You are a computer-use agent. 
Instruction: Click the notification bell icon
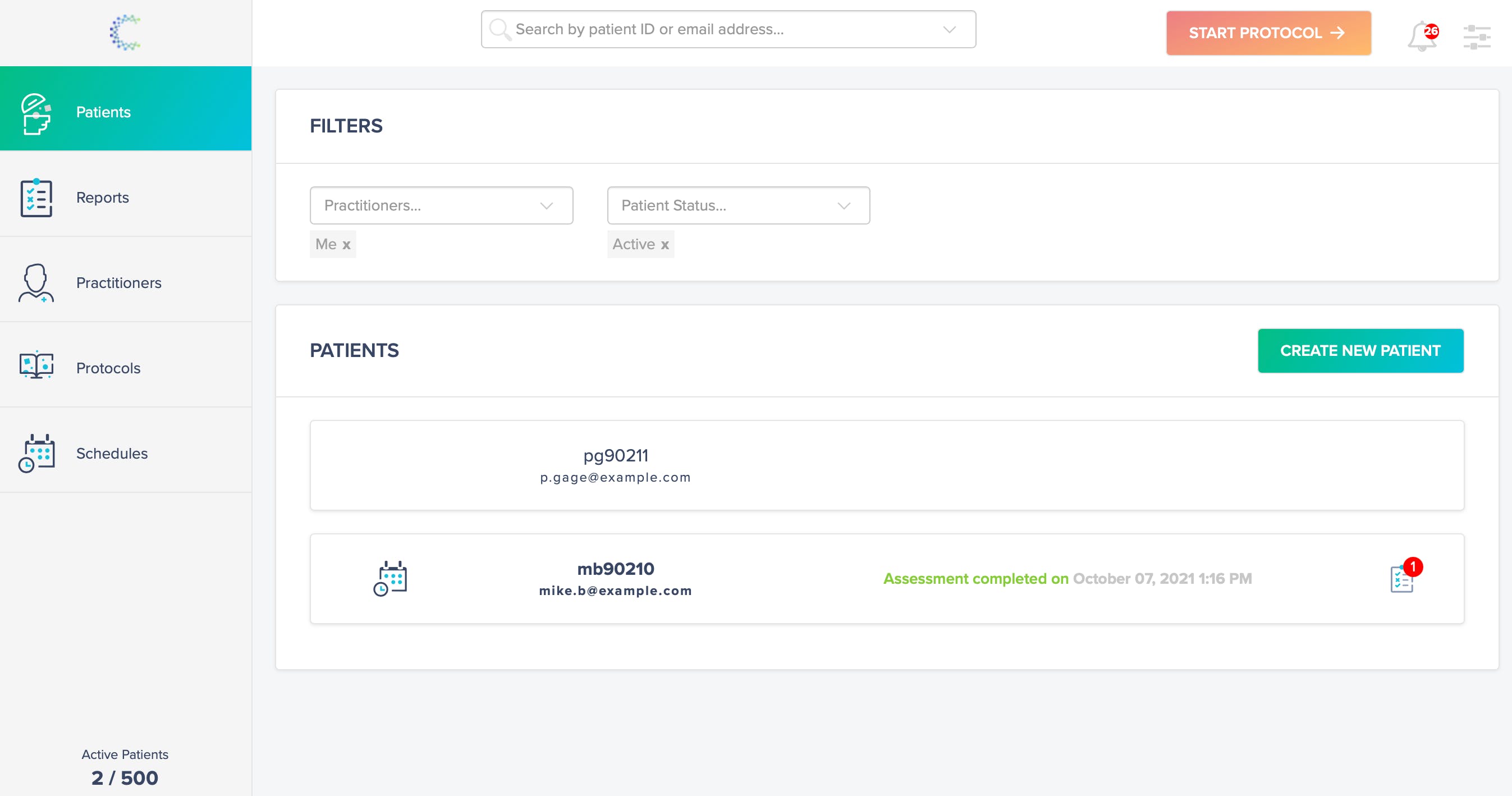(1421, 36)
